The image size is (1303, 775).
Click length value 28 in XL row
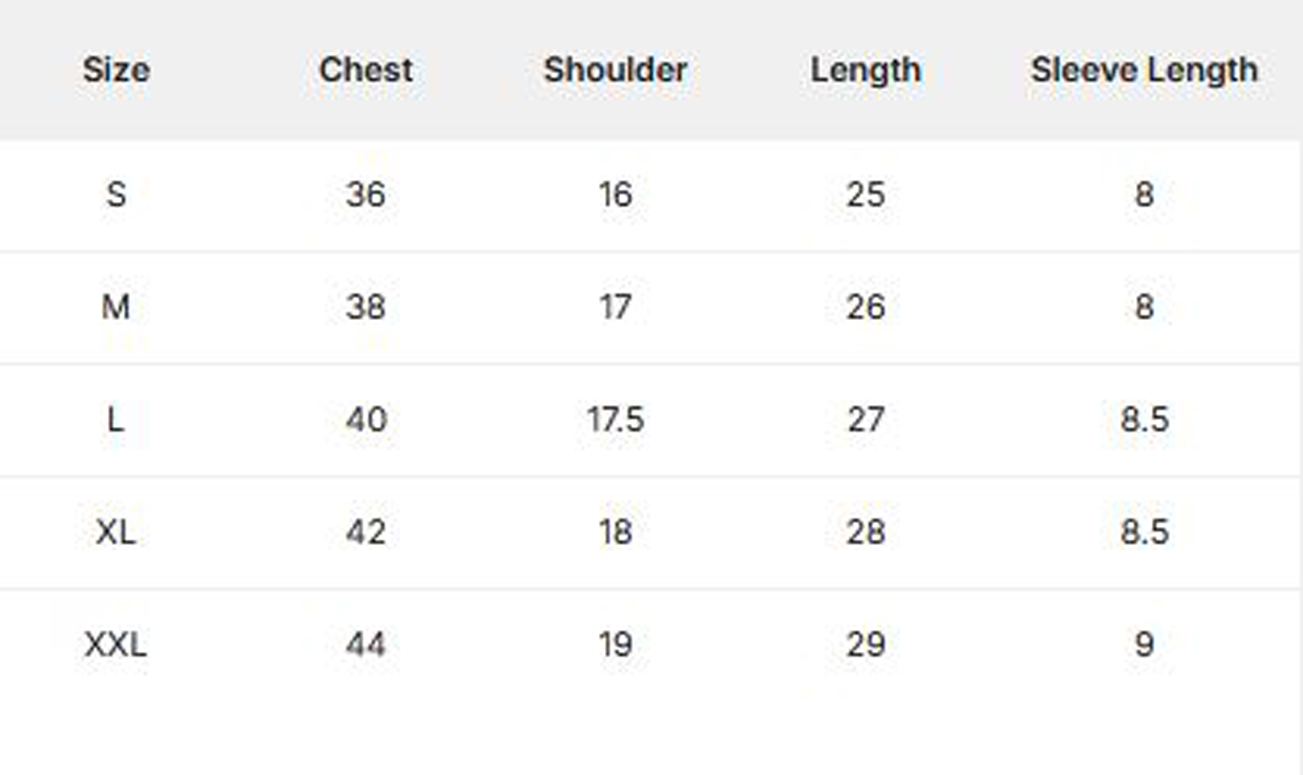tap(865, 532)
